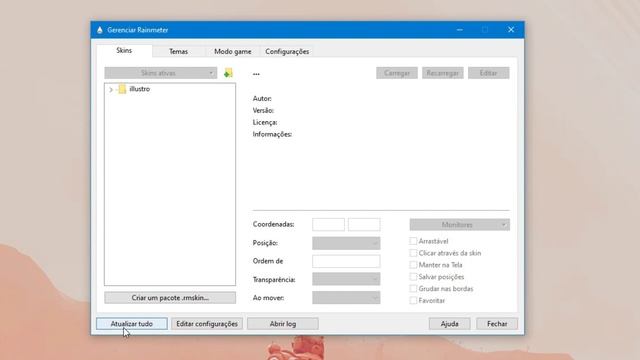This screenshot has height=360, width=640.
Task: Click the Recarregar button
Action: (442, 73)
